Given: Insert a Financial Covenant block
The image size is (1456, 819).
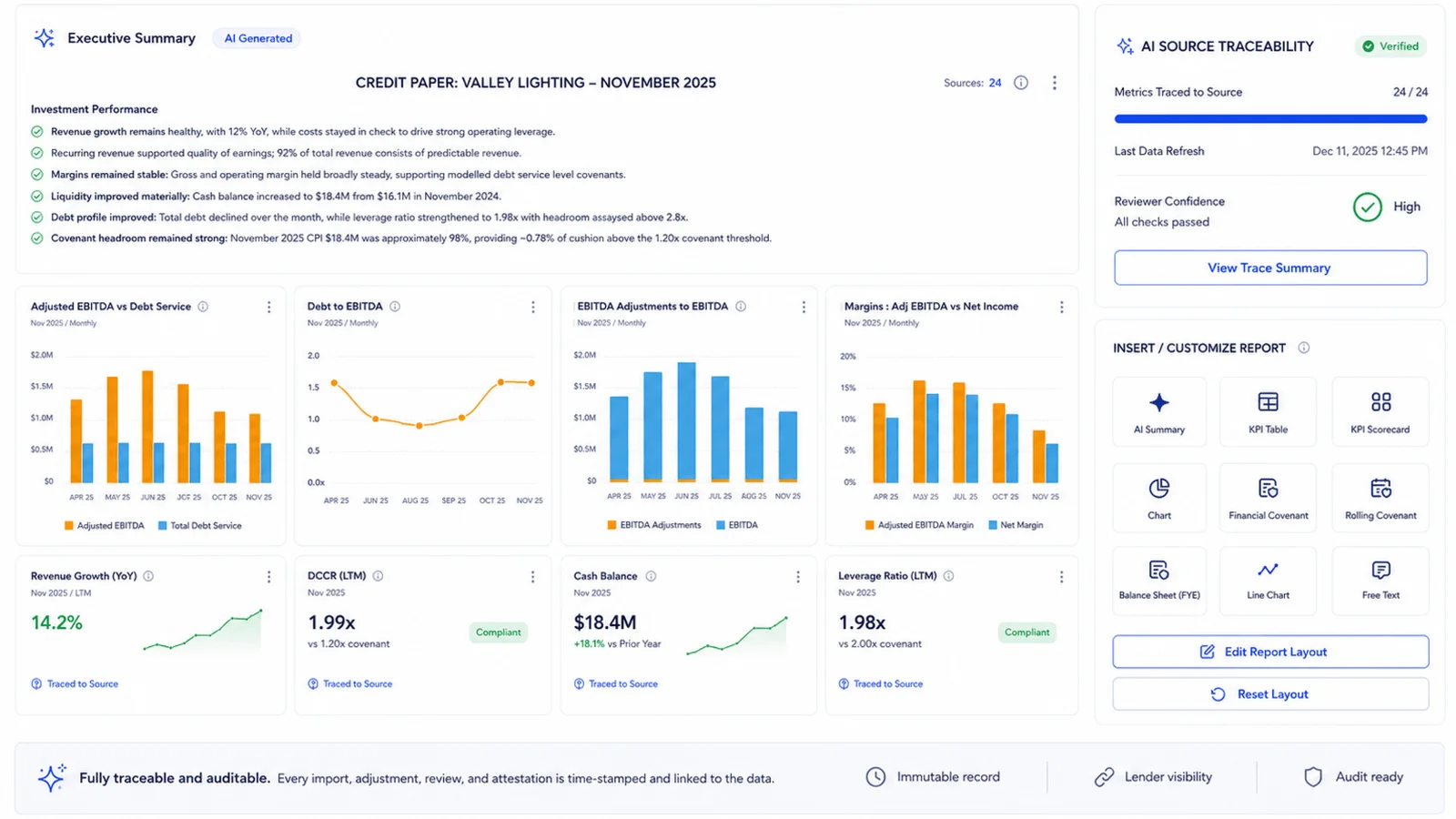Looking at the screenshot, I should tap(1269, 498).
